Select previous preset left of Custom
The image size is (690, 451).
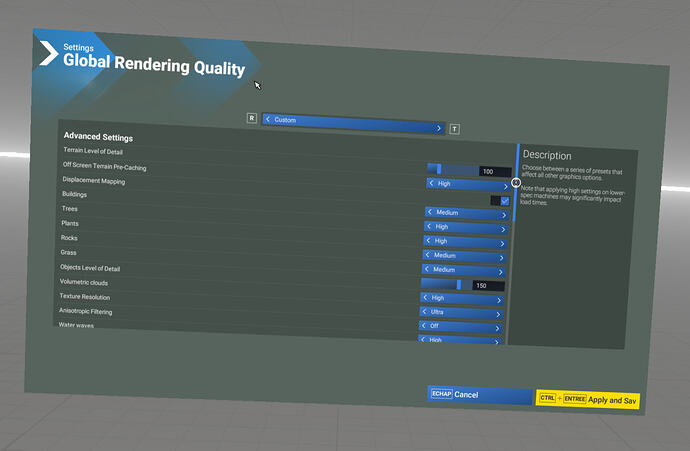(x=268, y=119)
